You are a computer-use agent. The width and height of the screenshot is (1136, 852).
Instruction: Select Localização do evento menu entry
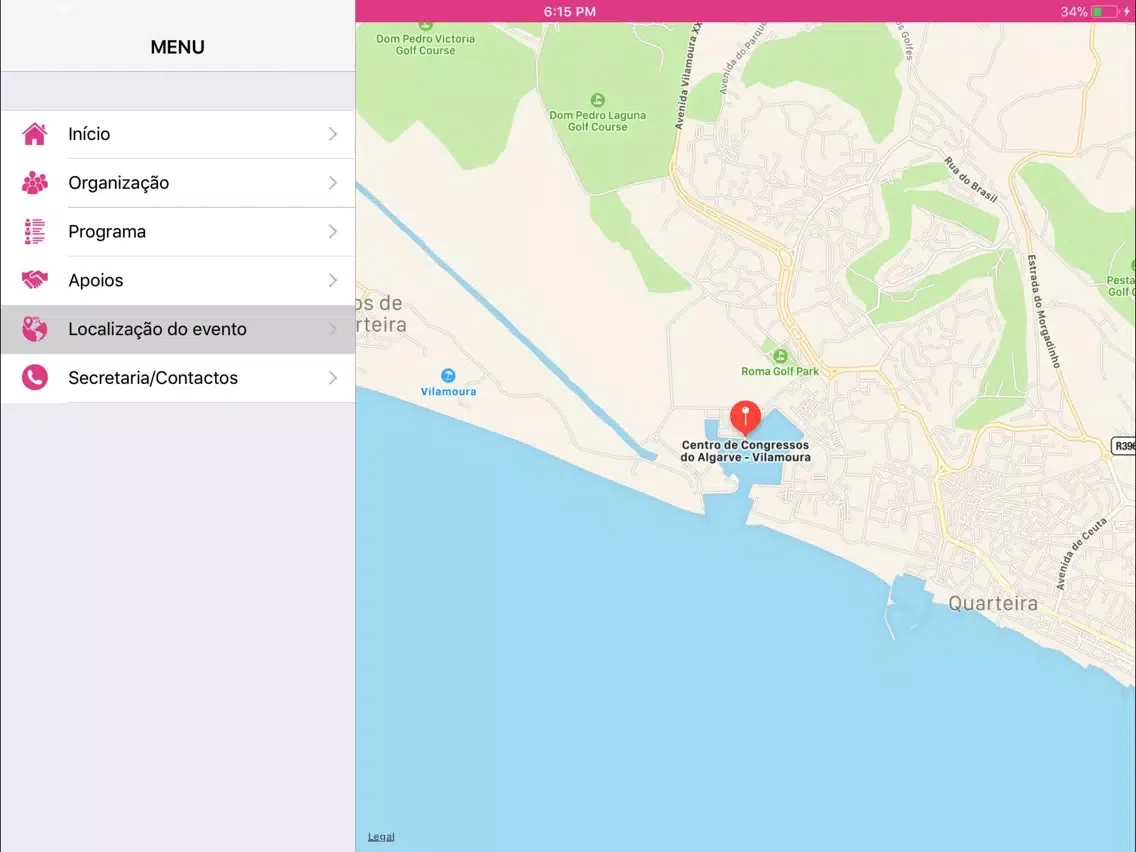click(x=178, y=329)
